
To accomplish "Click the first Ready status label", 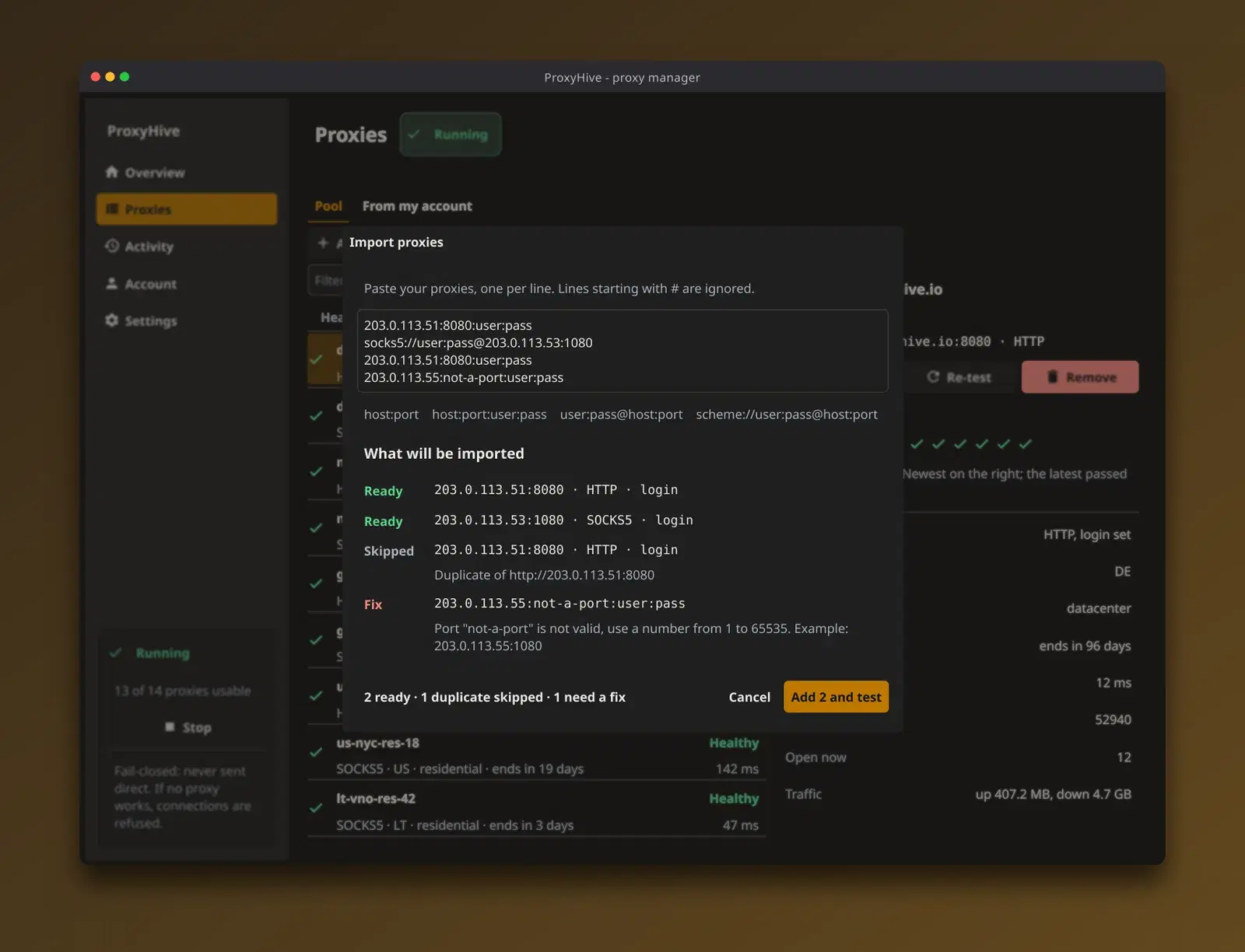I will point(383,491).
